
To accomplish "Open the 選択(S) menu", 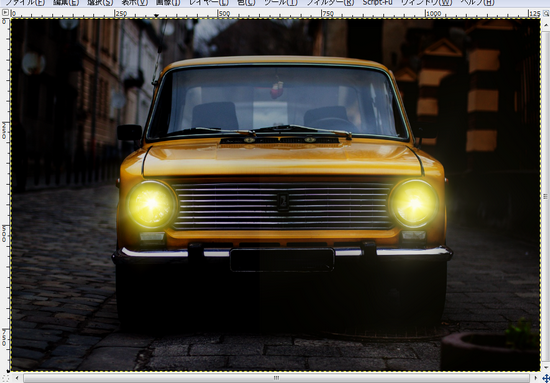I will 100,3.
